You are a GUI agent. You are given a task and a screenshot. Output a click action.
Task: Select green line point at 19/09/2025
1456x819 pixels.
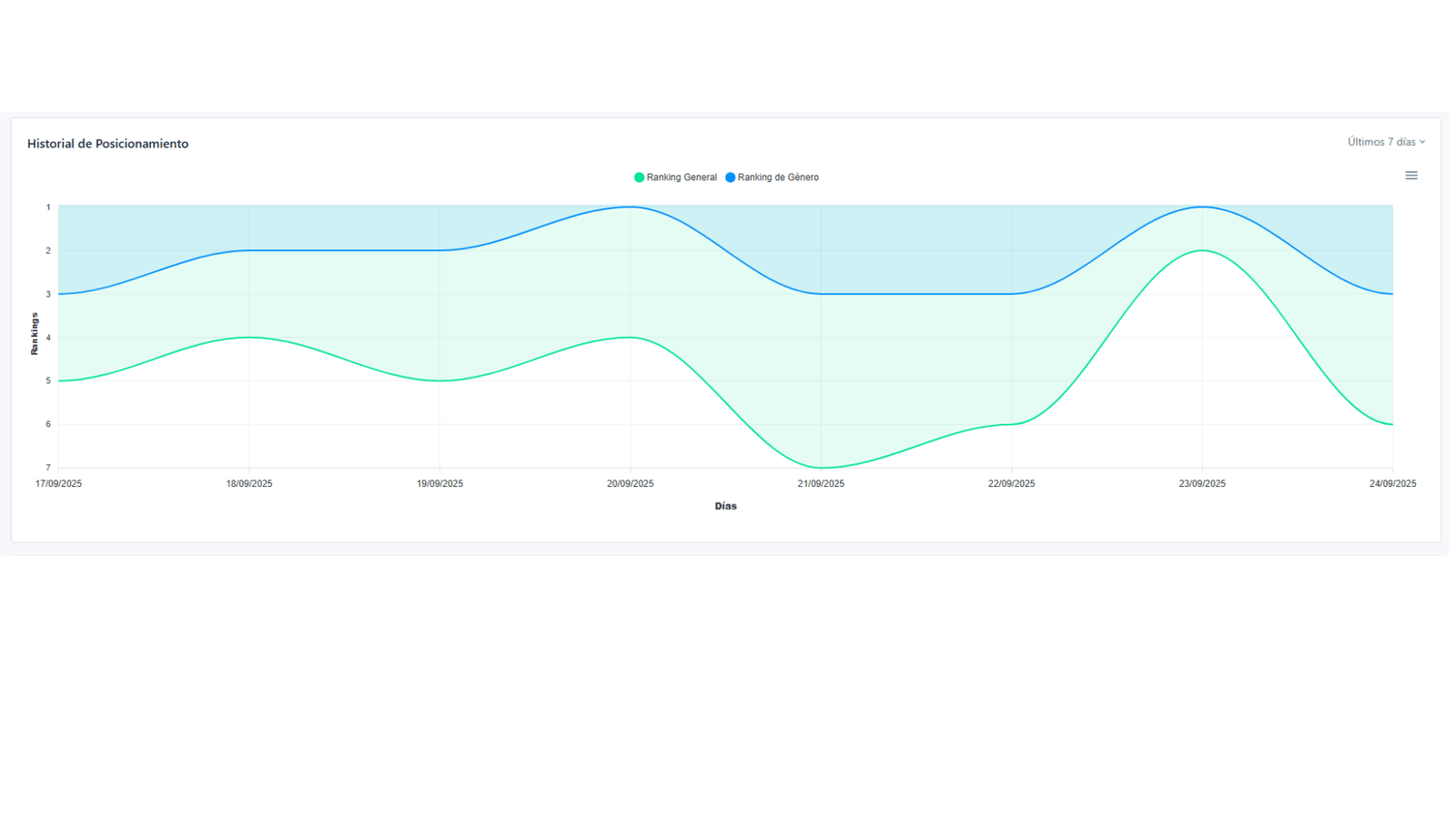coord(440,380)
